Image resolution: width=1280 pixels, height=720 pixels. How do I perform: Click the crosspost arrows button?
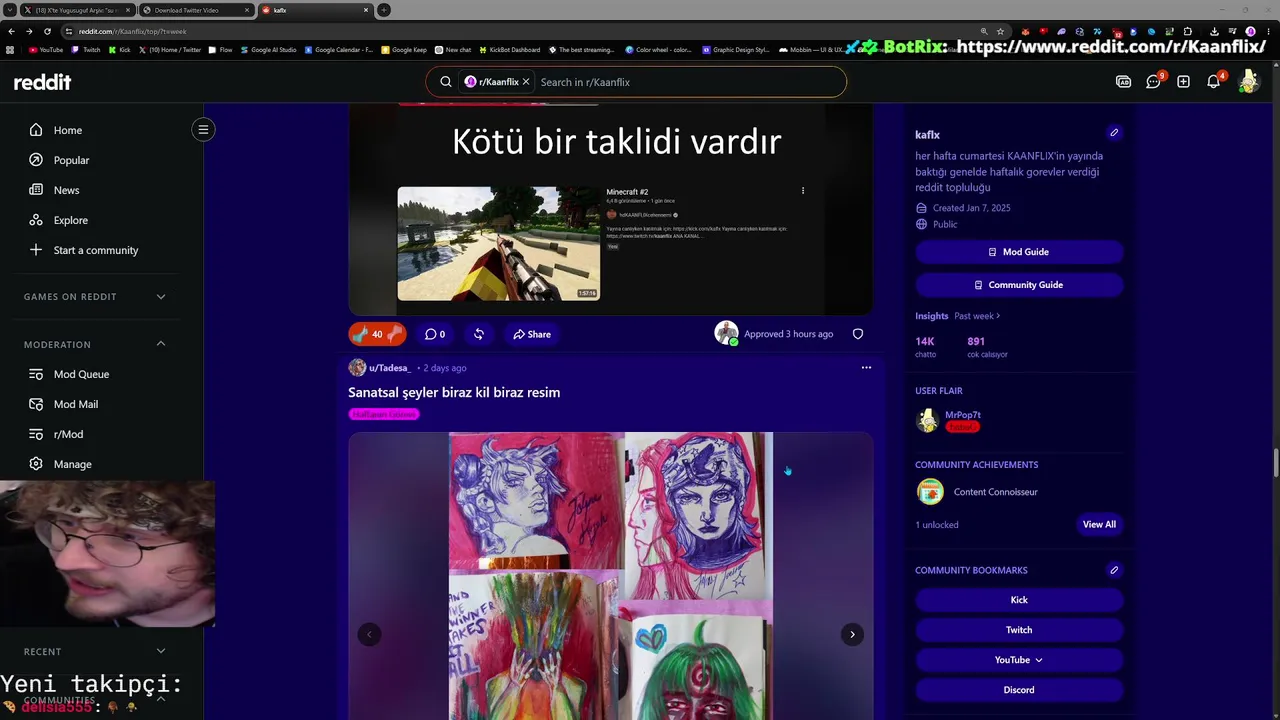pyautogui.click(x=479, y=334)
